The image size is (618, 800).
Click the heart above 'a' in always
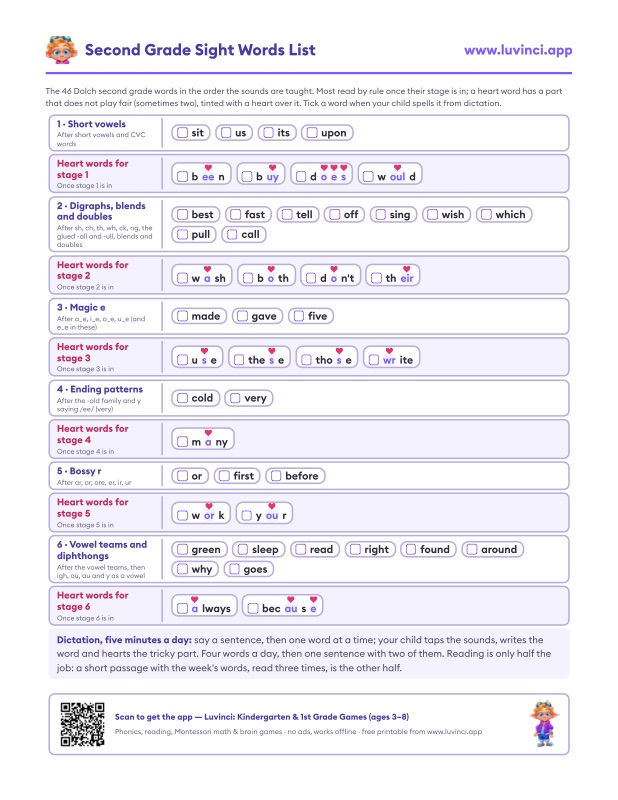click(x=194, y=599)
